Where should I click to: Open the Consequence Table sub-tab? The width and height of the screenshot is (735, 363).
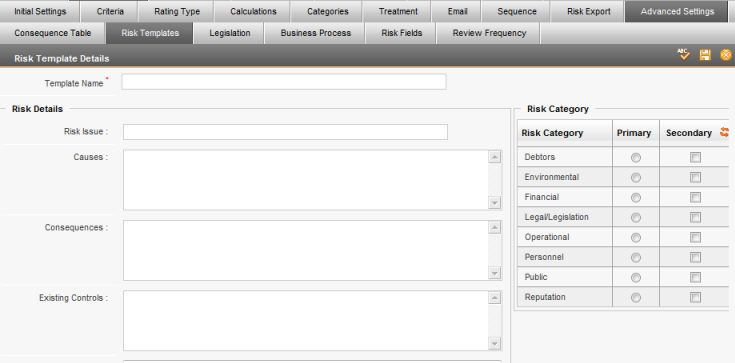[x=52, y=33]
